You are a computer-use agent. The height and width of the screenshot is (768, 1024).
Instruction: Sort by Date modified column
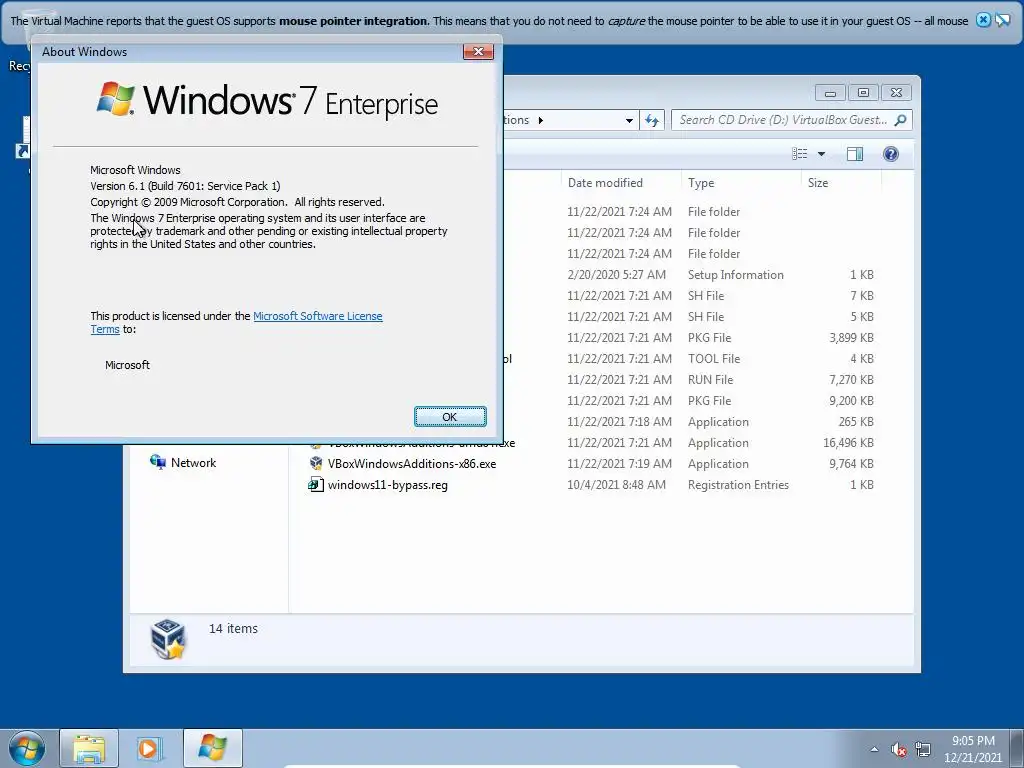click(x=620, y=183)
